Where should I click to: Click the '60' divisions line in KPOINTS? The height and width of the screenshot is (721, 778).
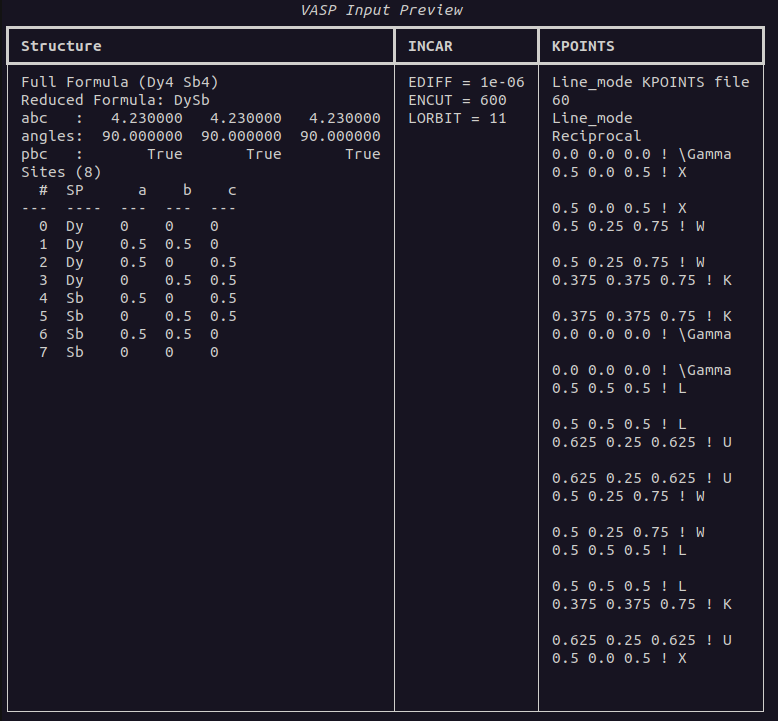coord(561,100)
